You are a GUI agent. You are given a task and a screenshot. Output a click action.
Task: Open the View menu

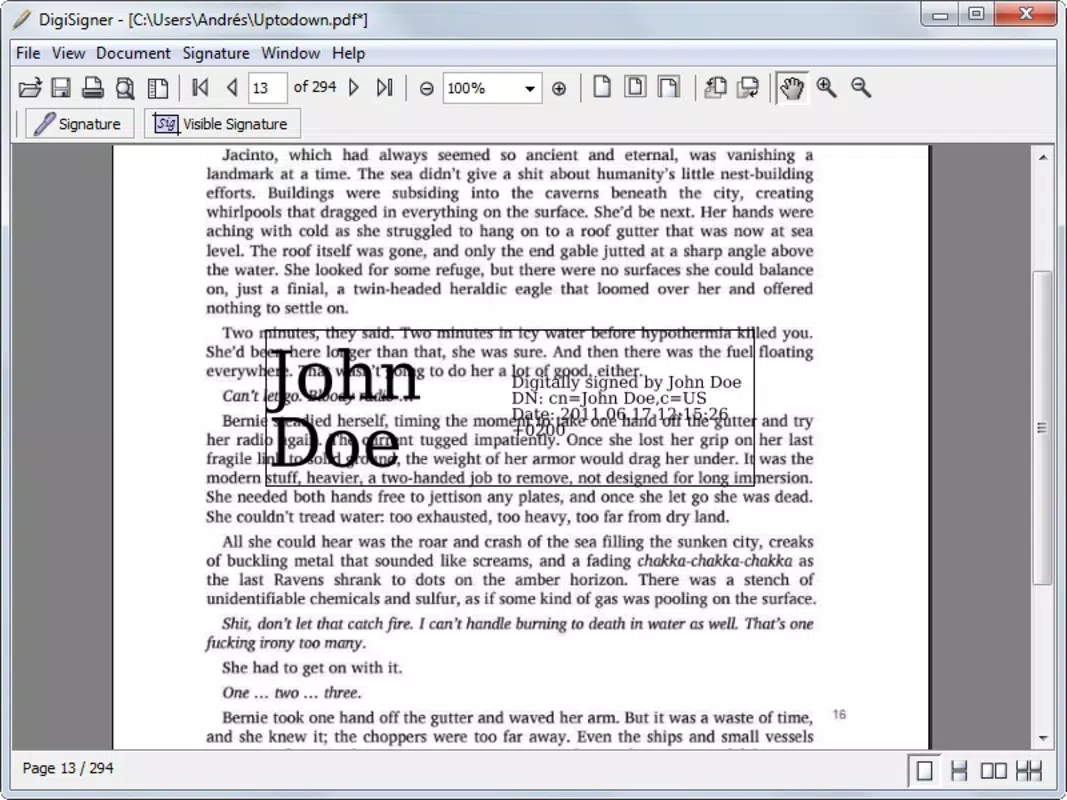[69, 53]
